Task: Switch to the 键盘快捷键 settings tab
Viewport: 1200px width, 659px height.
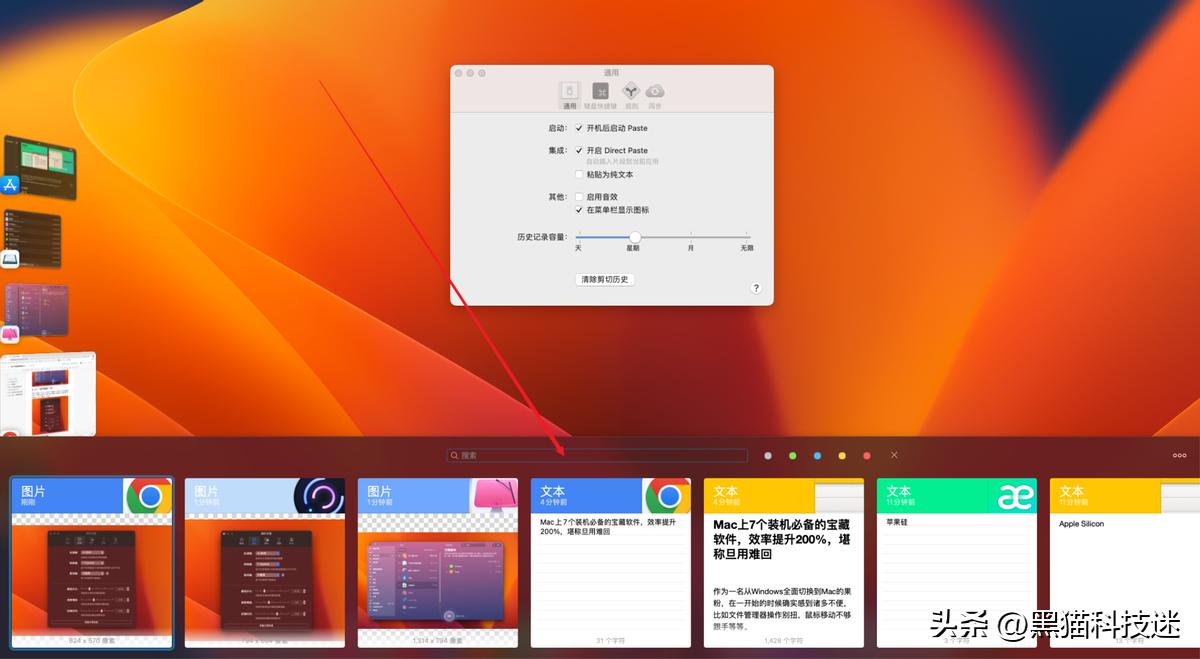Action: [x=601, y=92]
